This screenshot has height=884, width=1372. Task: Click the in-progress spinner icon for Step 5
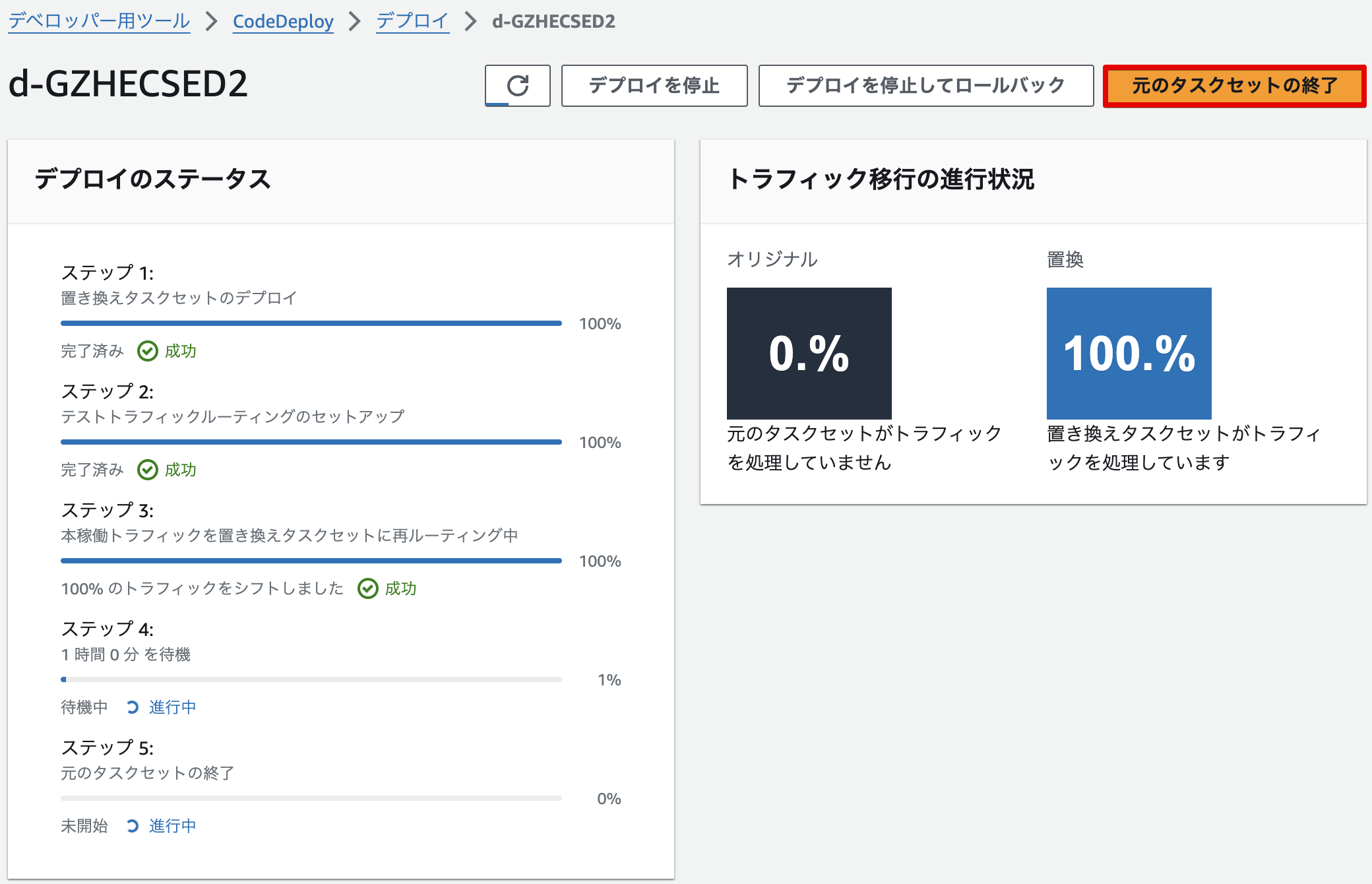click(x=132, y=825)
